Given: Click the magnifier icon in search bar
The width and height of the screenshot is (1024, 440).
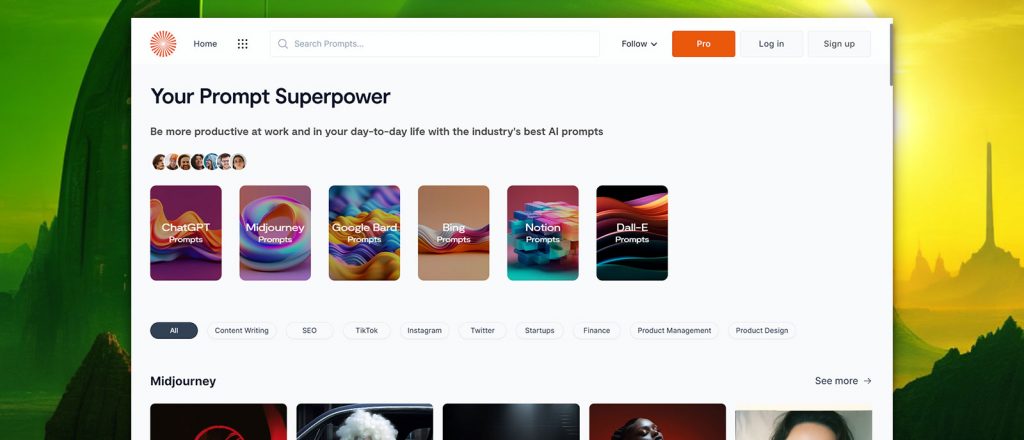Looking at the screenshot, I should click(283, 44).
